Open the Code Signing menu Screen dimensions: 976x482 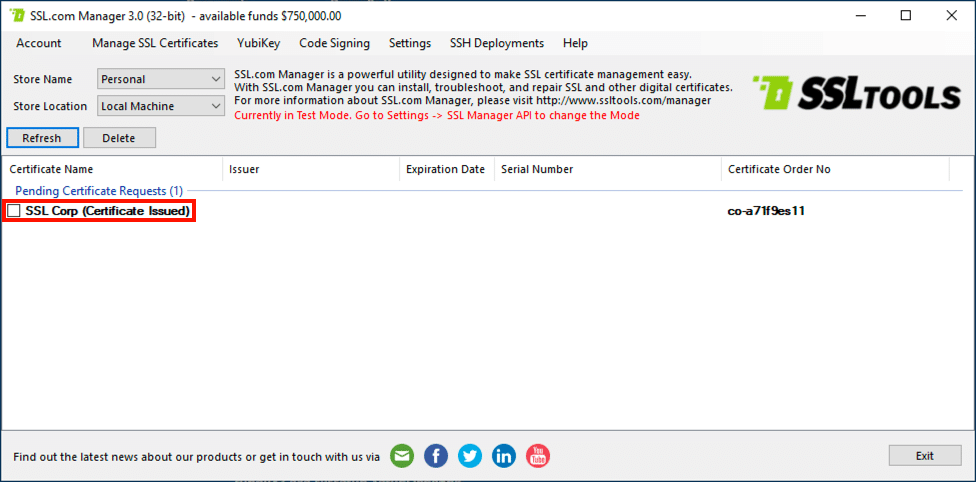pyautogui.click(x=334, y=43)
